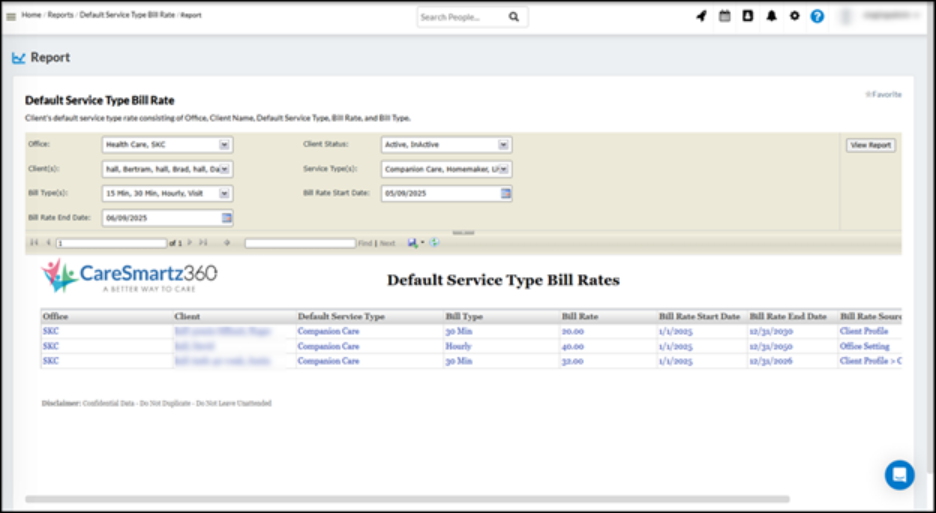Click Bill Rate End Date column header
This screenshot has height=513, width=936.
point(792,317)
